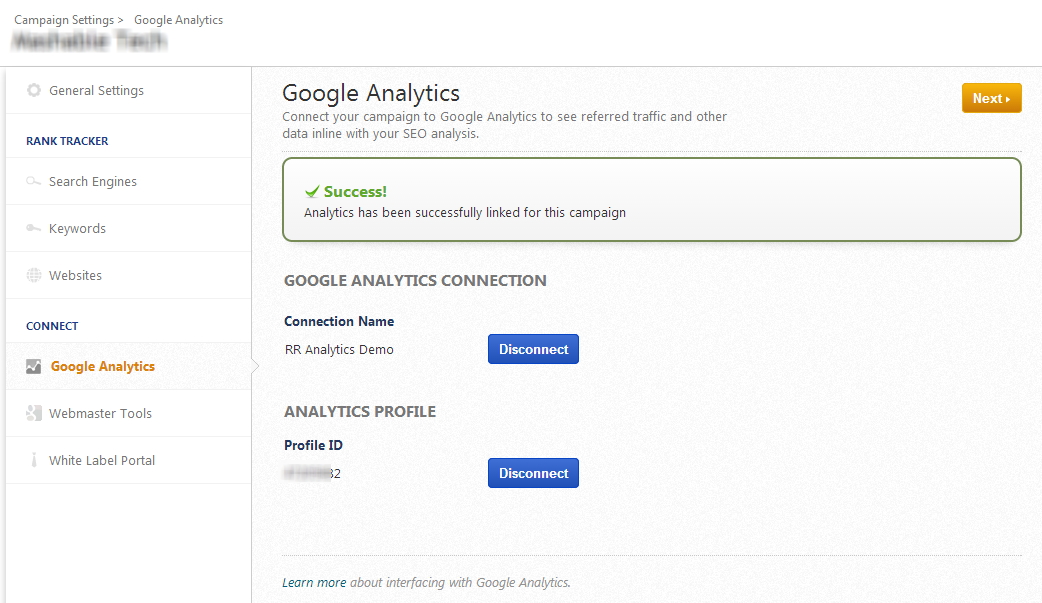Open General Settings in the sidebar

point(96,91)
